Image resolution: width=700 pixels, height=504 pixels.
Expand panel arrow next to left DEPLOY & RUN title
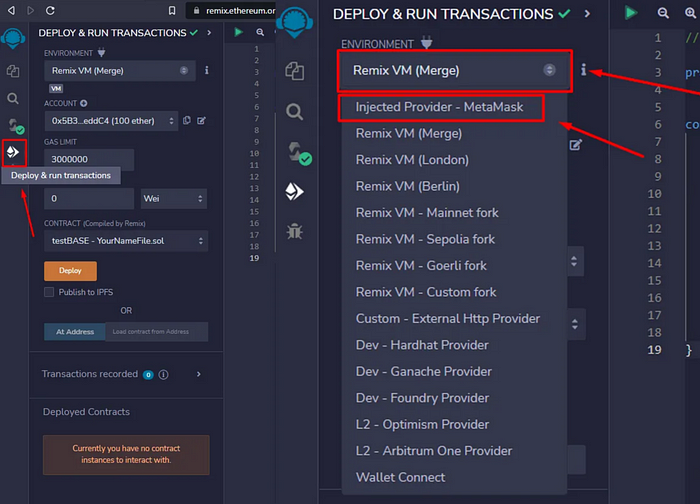pyautogui.click(x=209, y=33)
